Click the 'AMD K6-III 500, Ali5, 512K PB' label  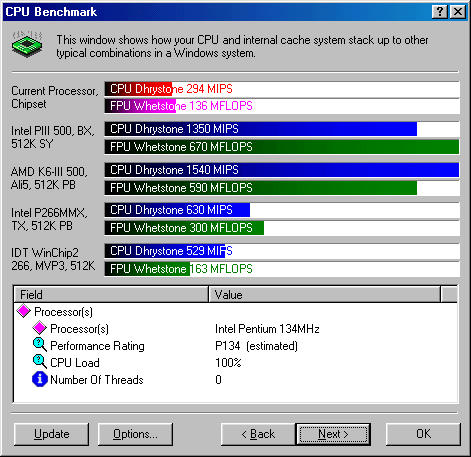click(x=49, y=178)
